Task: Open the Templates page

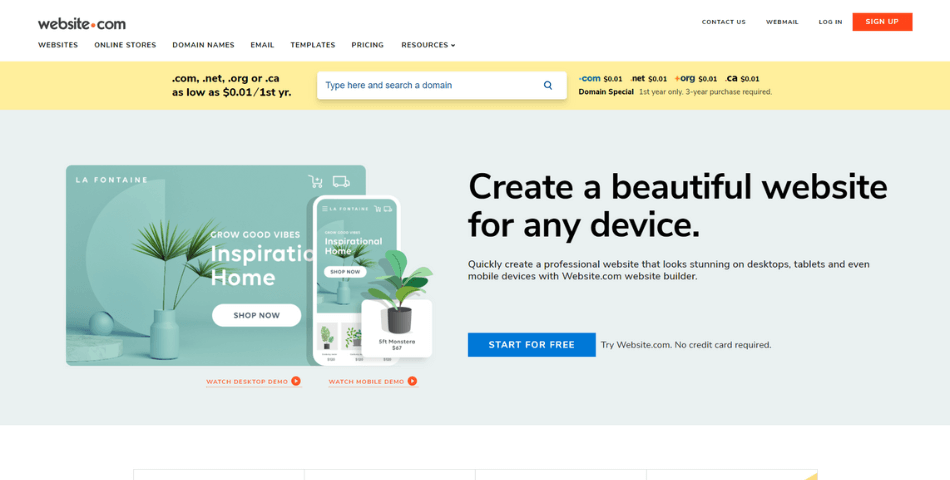Action: [x=313, y=45]
